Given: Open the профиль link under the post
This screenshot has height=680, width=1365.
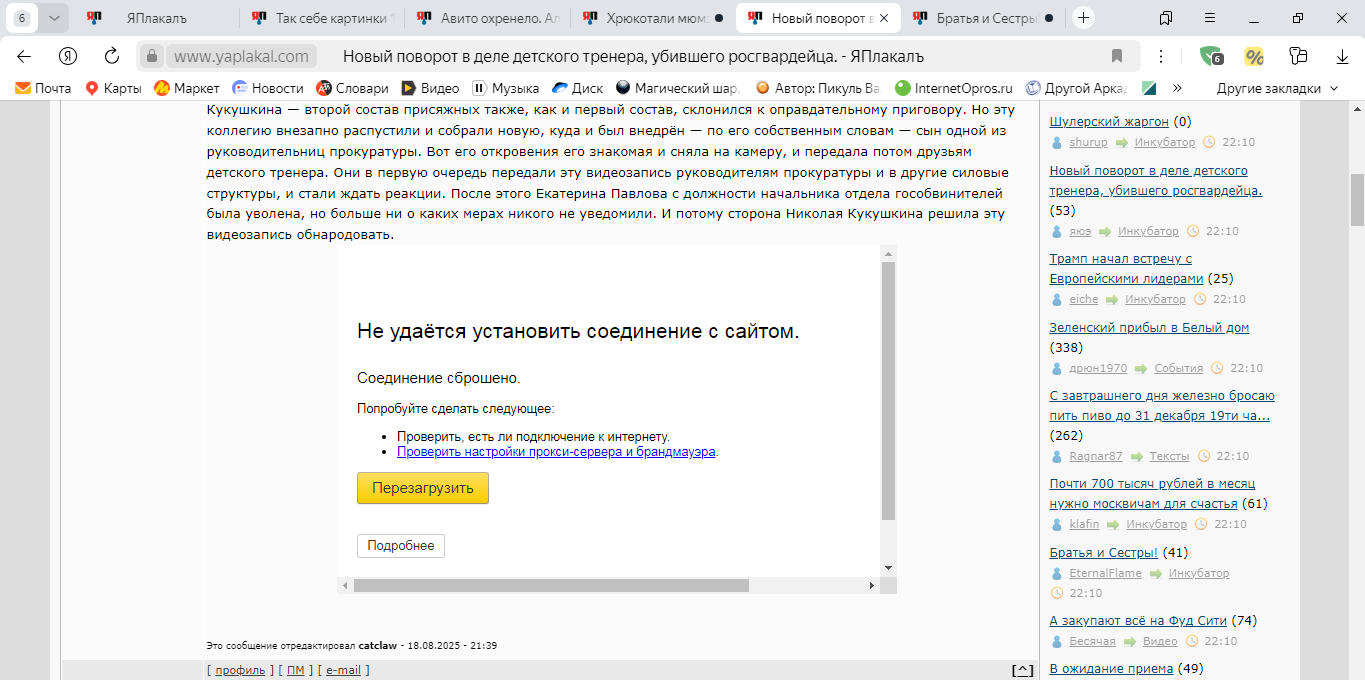Looking at the screenshot, I should 240,670.
